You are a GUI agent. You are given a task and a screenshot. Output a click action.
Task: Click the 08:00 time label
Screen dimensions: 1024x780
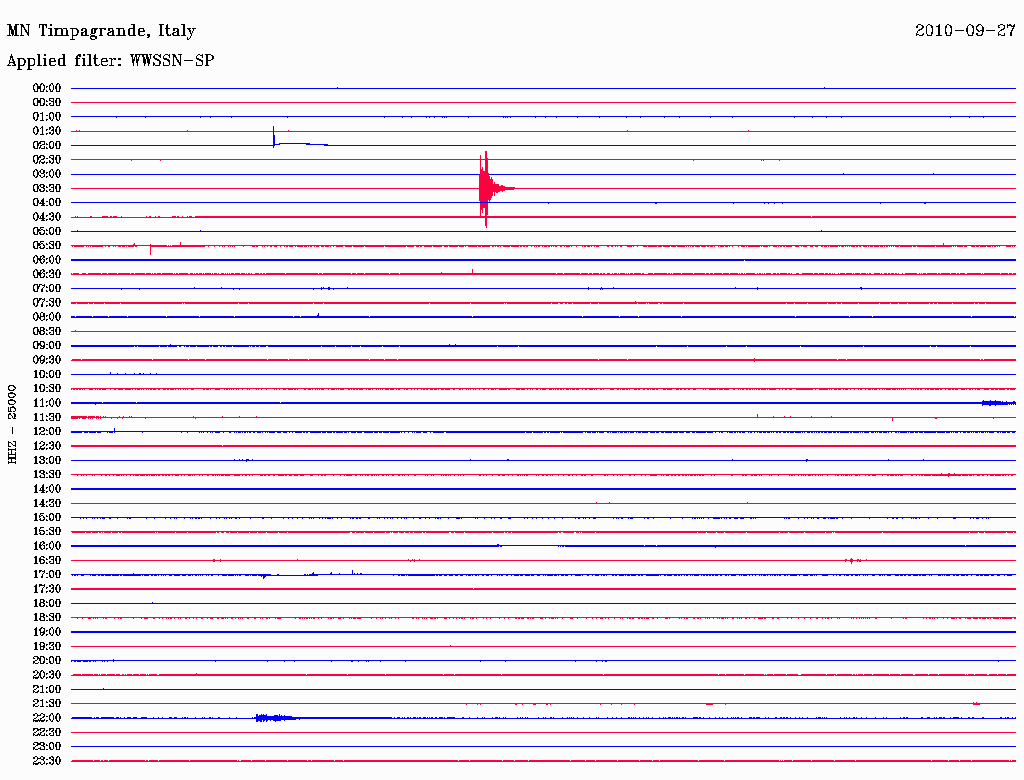click(x=47, y=317)
